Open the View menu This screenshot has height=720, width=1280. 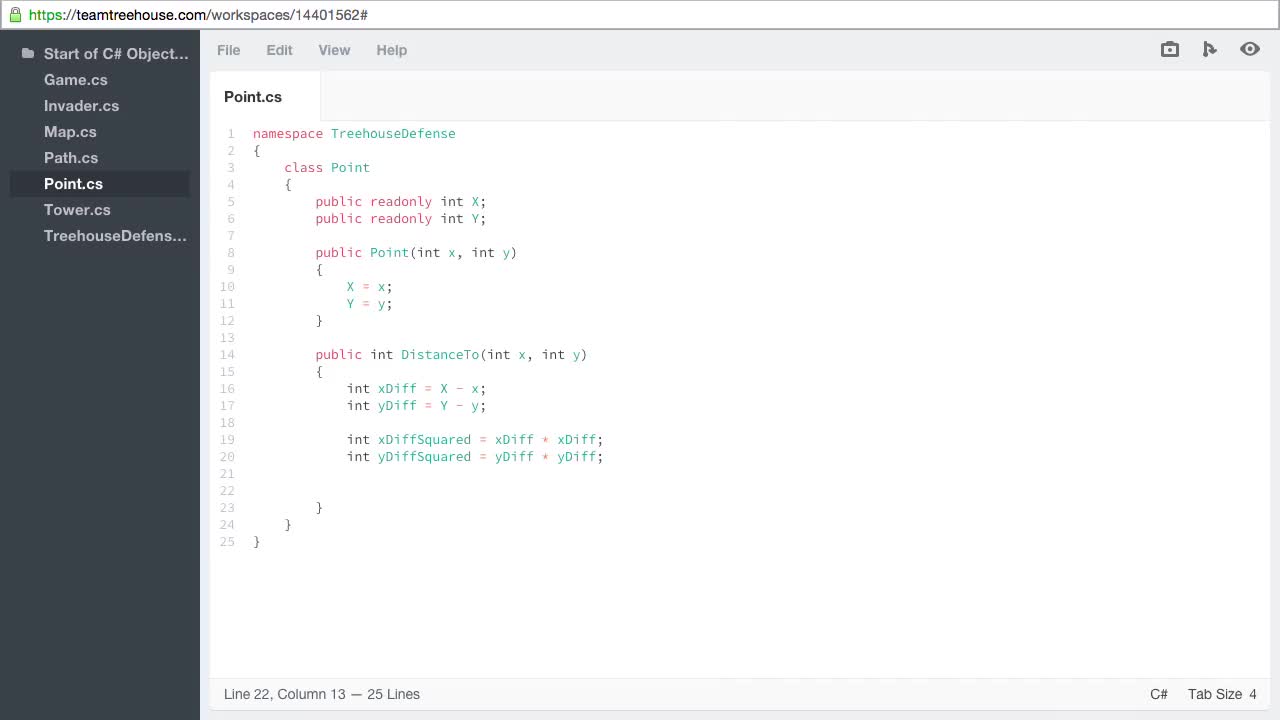(334, 50)
